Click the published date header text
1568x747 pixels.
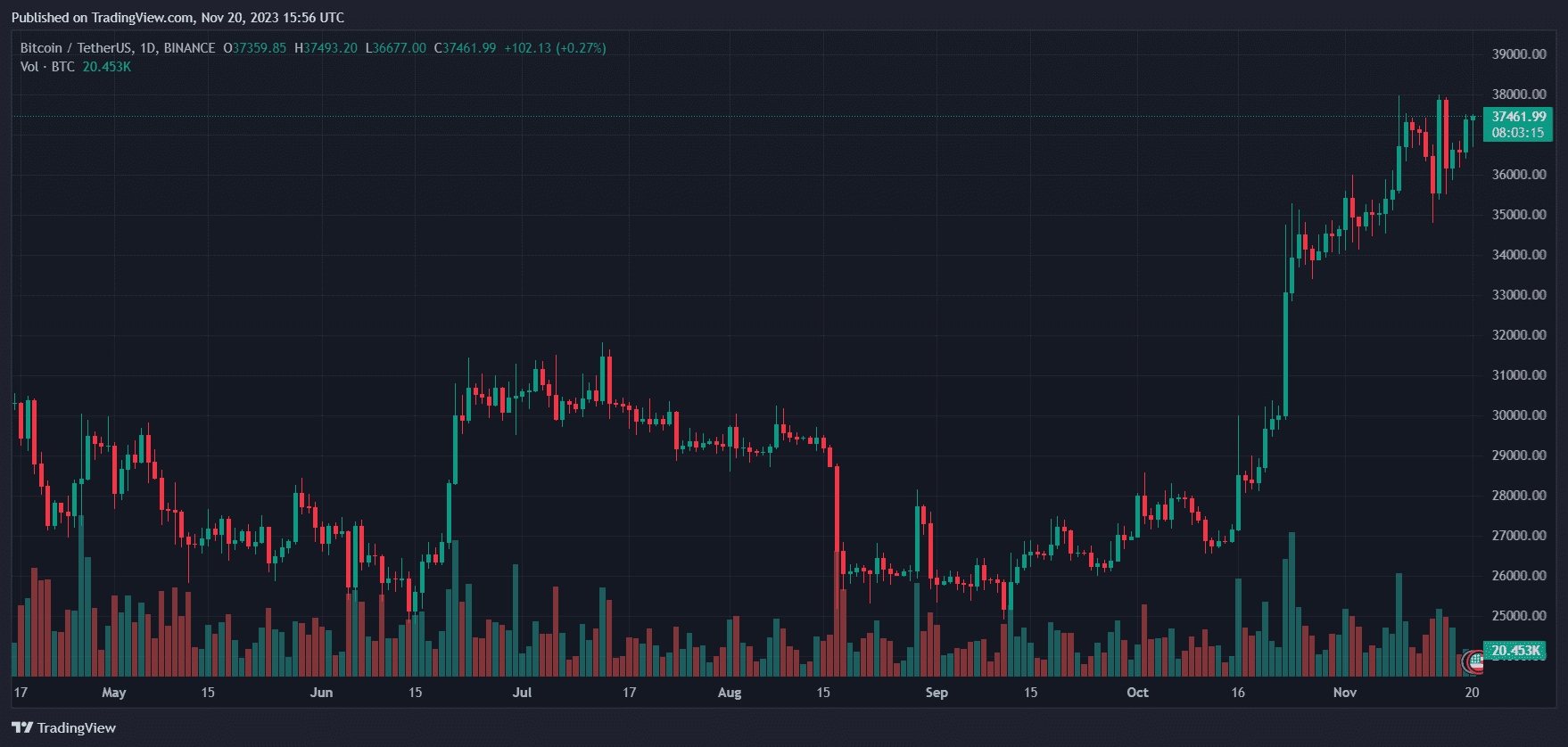177,18
